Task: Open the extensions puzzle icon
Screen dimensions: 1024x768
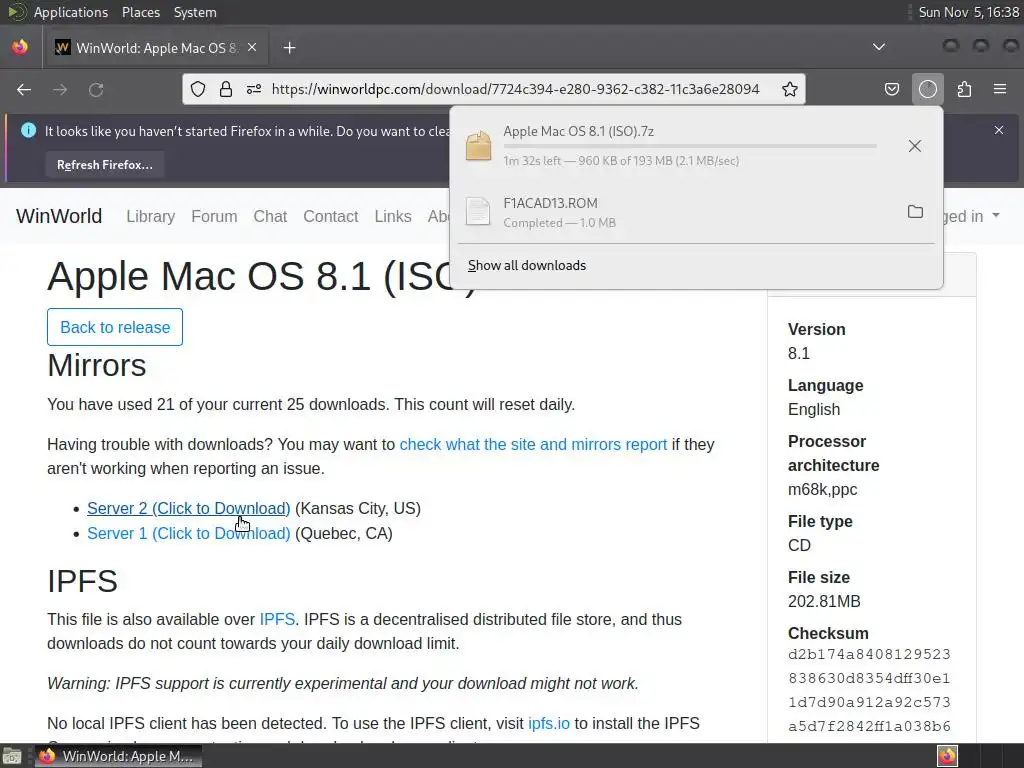Action: click(x=964, y=89)
